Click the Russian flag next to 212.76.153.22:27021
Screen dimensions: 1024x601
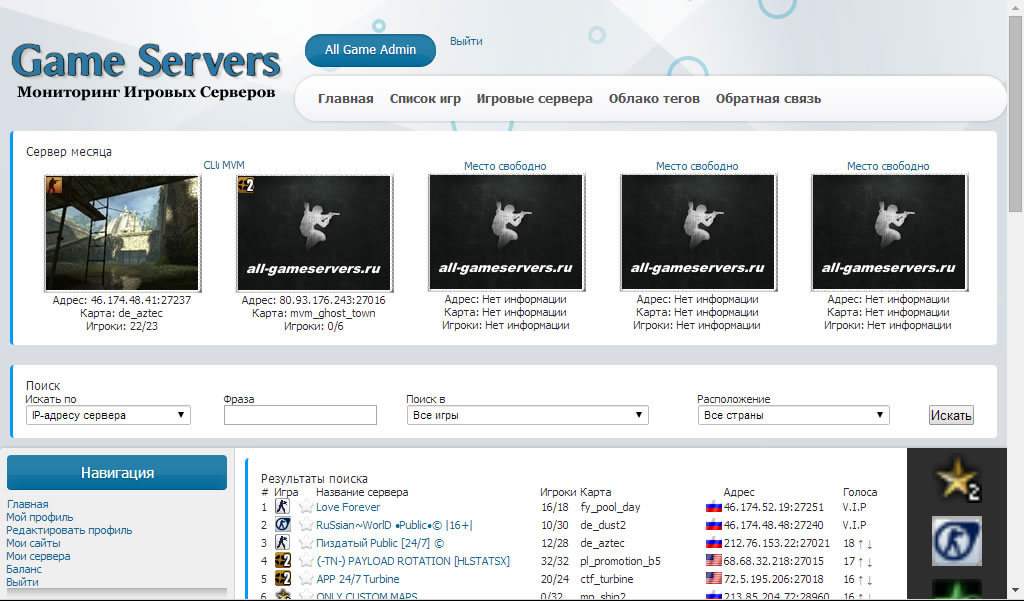713,543
